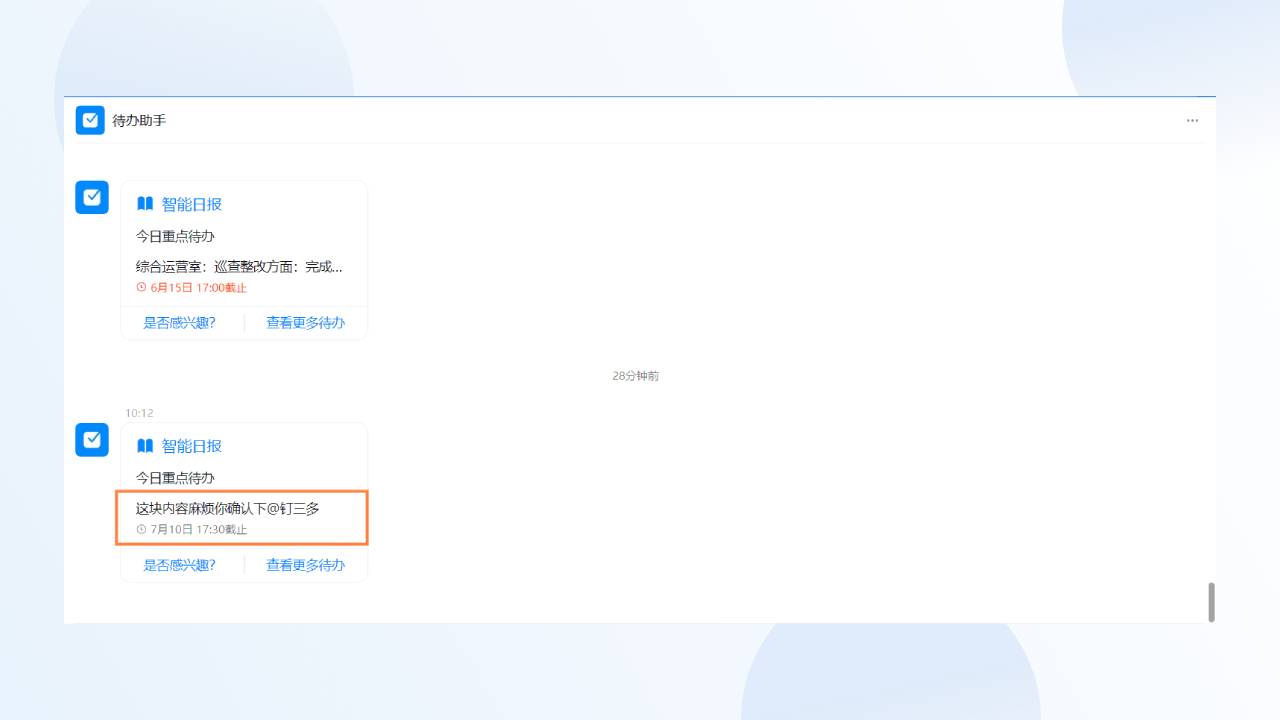Open the 智能日报 title of the 6月15日 card
Viewport: 1280px width, 720px height.
(x=192, y=204)
